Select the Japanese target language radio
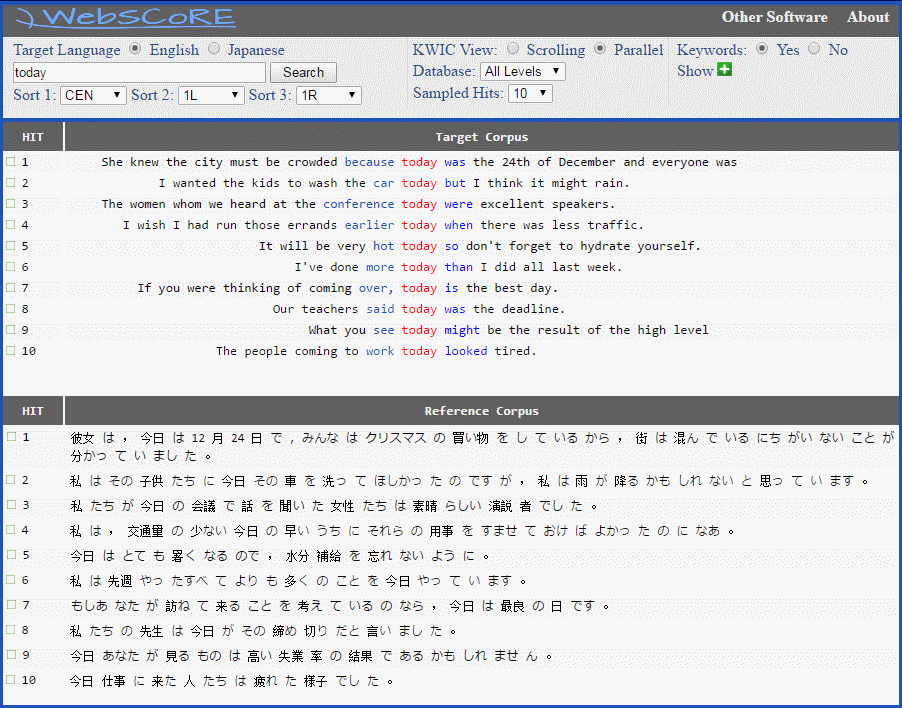Screen dimensions: 902x708 214,49
